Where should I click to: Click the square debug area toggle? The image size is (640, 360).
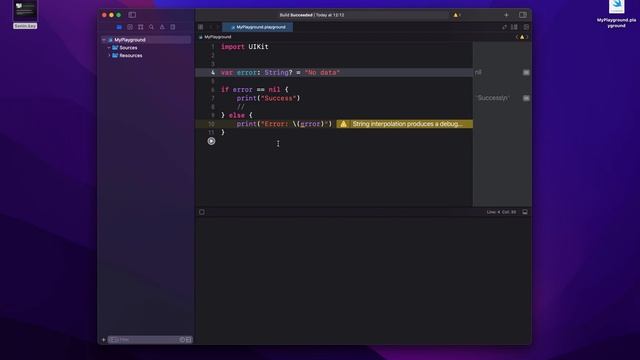pyautogui.click(x=202, y=212)
